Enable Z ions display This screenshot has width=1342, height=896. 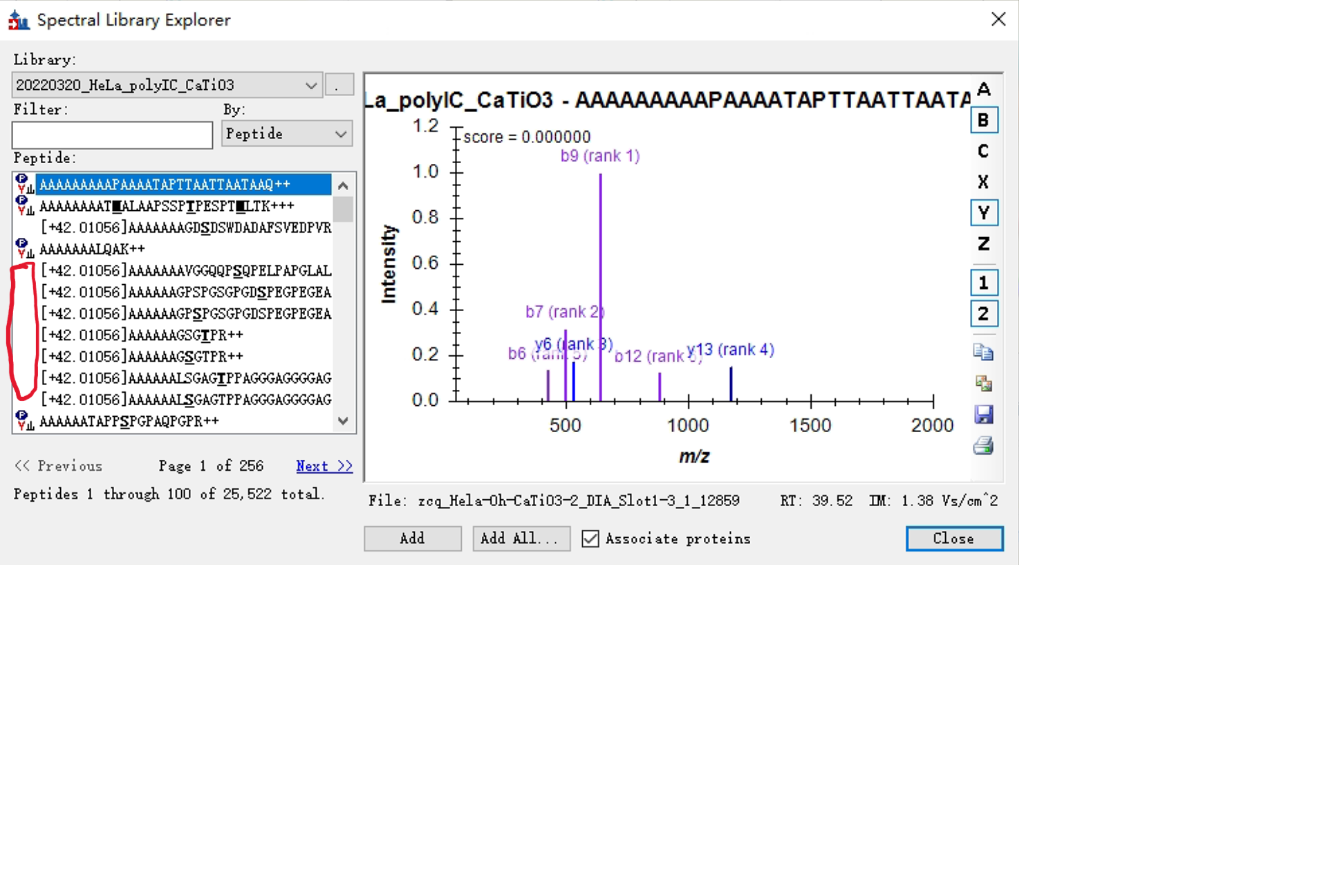[x=983, y=244]
